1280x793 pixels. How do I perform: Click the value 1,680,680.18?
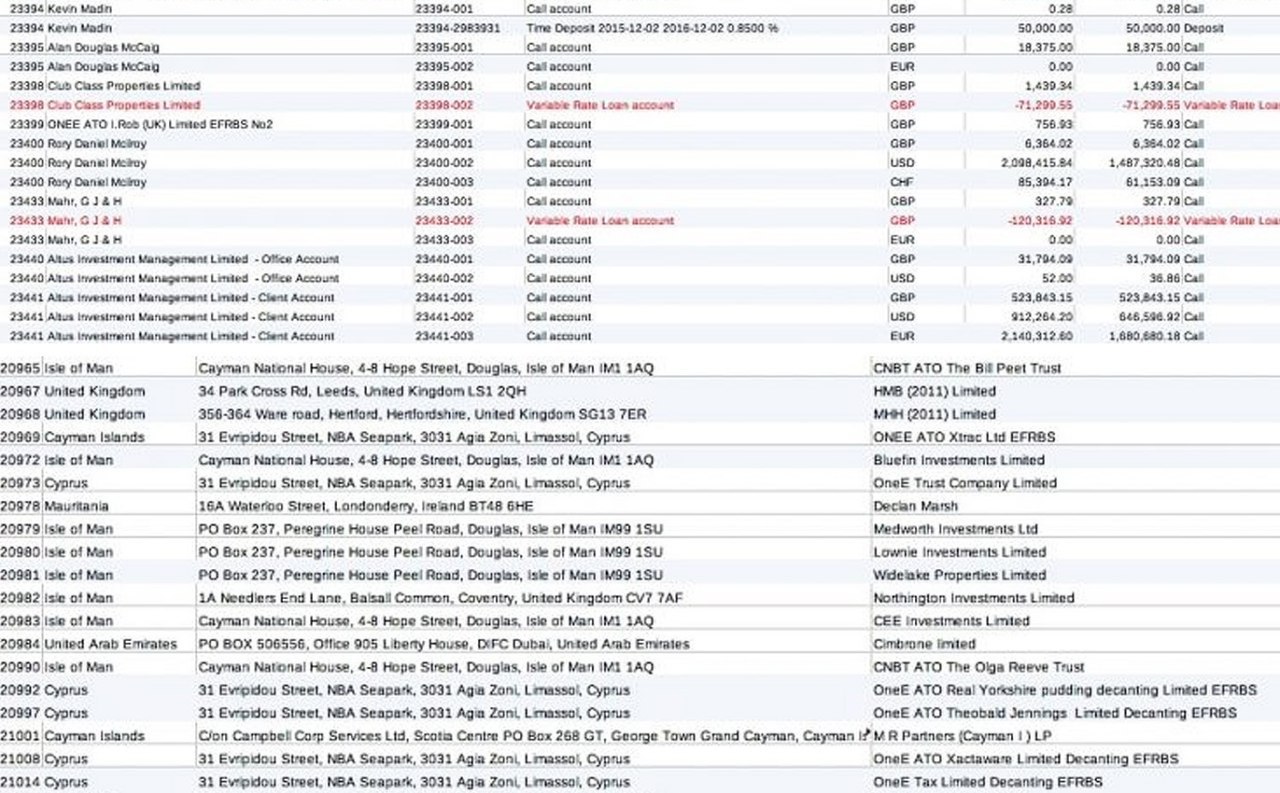[x=1143, y=336]
